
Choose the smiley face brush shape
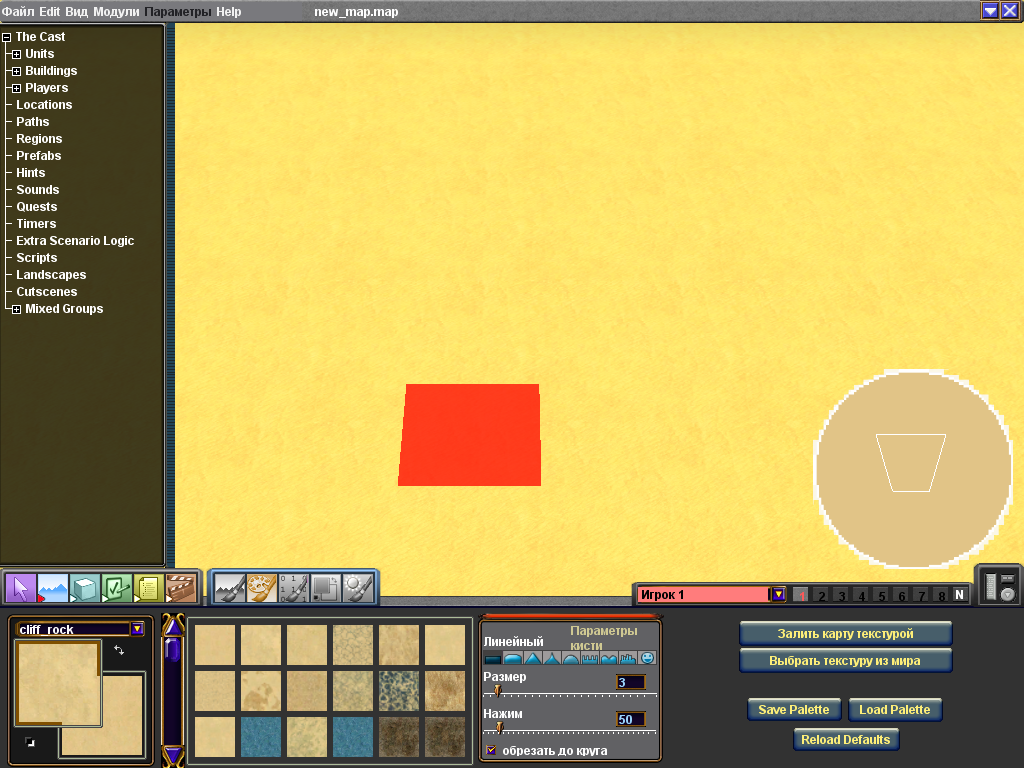point(647,658)
